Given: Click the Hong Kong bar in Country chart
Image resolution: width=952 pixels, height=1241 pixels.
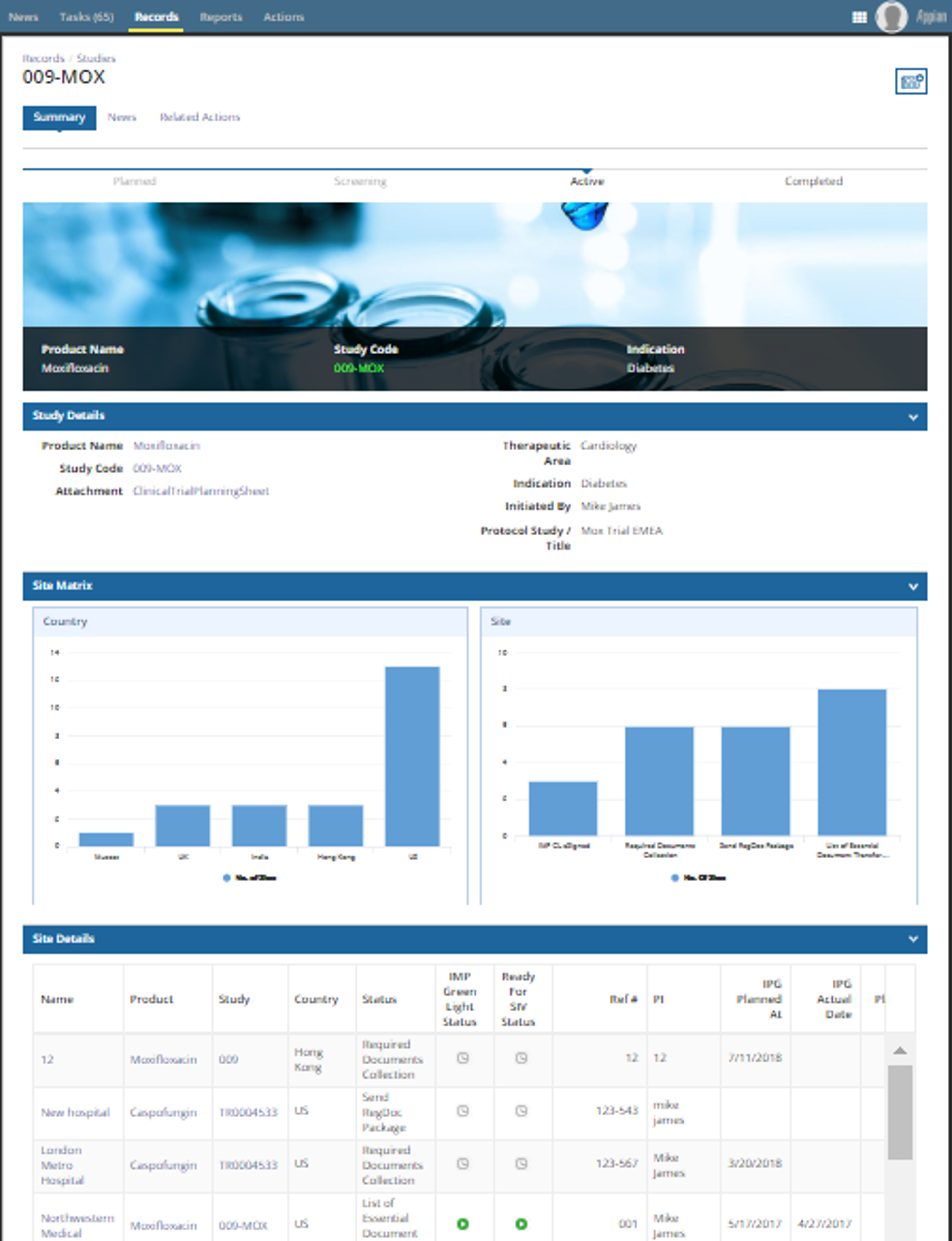Looking at the screenshot, I should pyautogui.click(x=335, y=826).
